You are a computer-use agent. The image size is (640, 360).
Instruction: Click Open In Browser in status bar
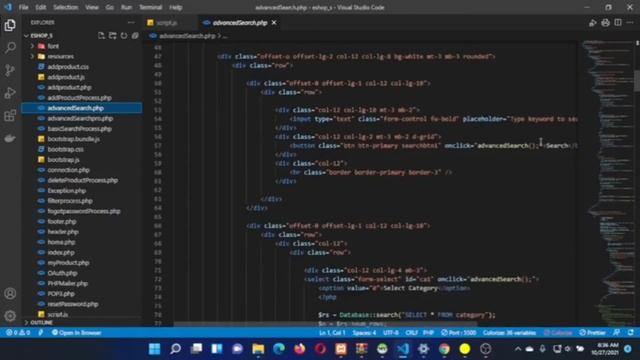pos(77,333)
